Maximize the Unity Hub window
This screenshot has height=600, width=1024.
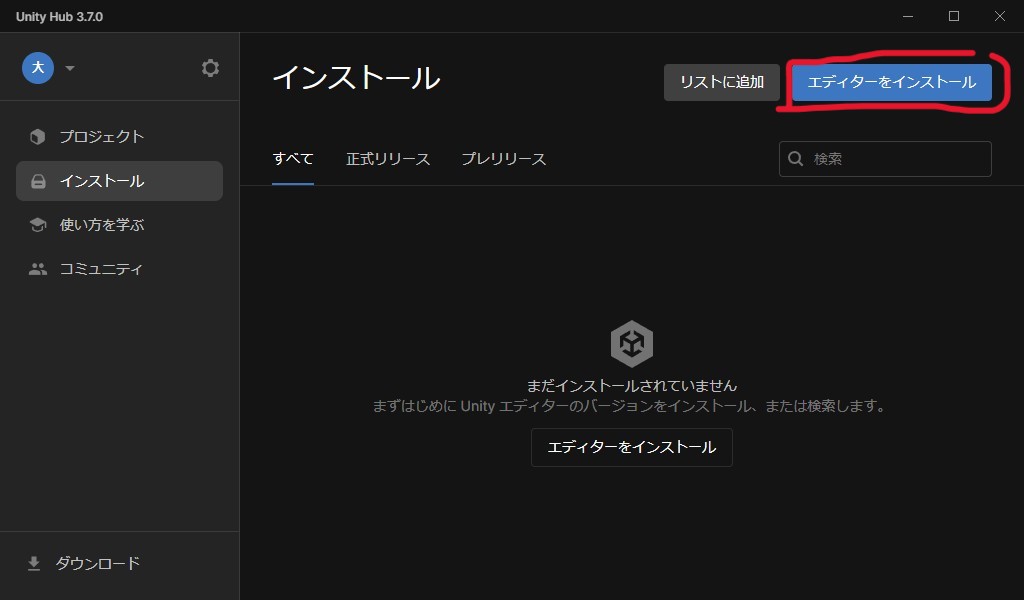click(954, 16)
